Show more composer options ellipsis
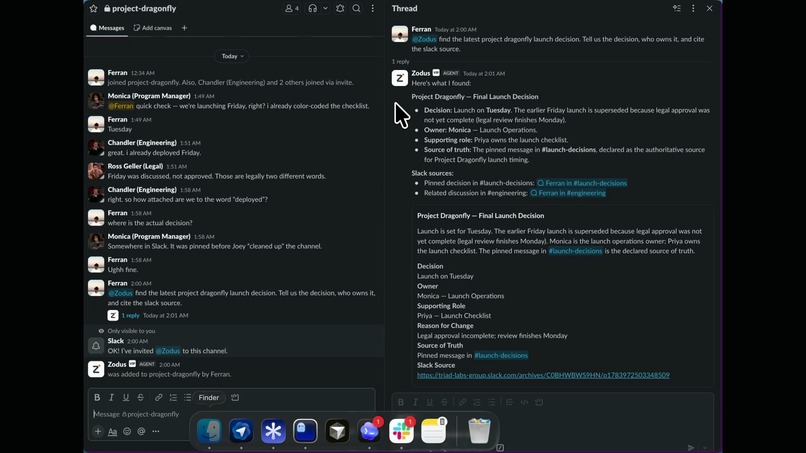 click(x=156, y=431)
